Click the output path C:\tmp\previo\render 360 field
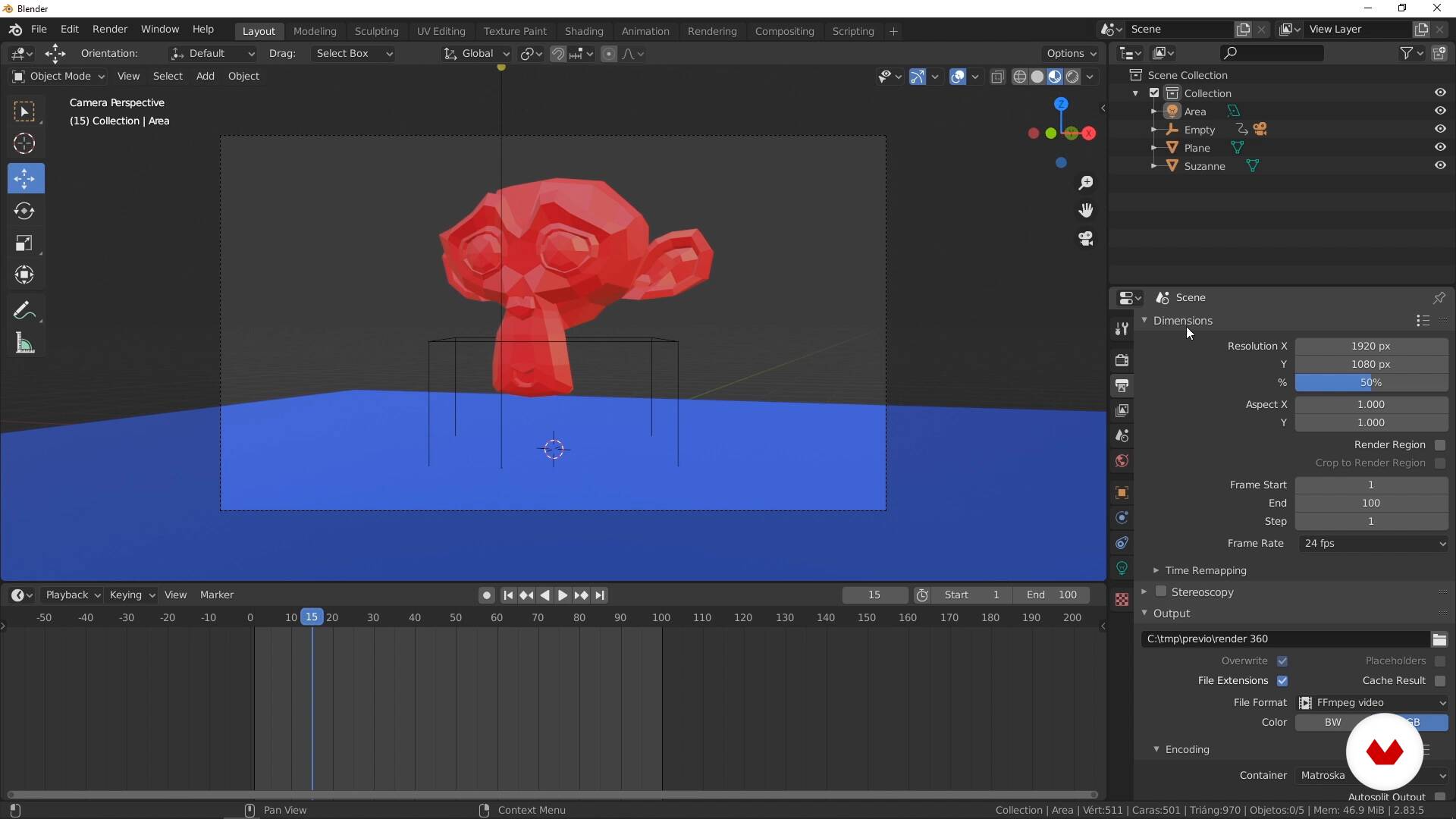1456x819 pixels. [x=1285, y=639]
